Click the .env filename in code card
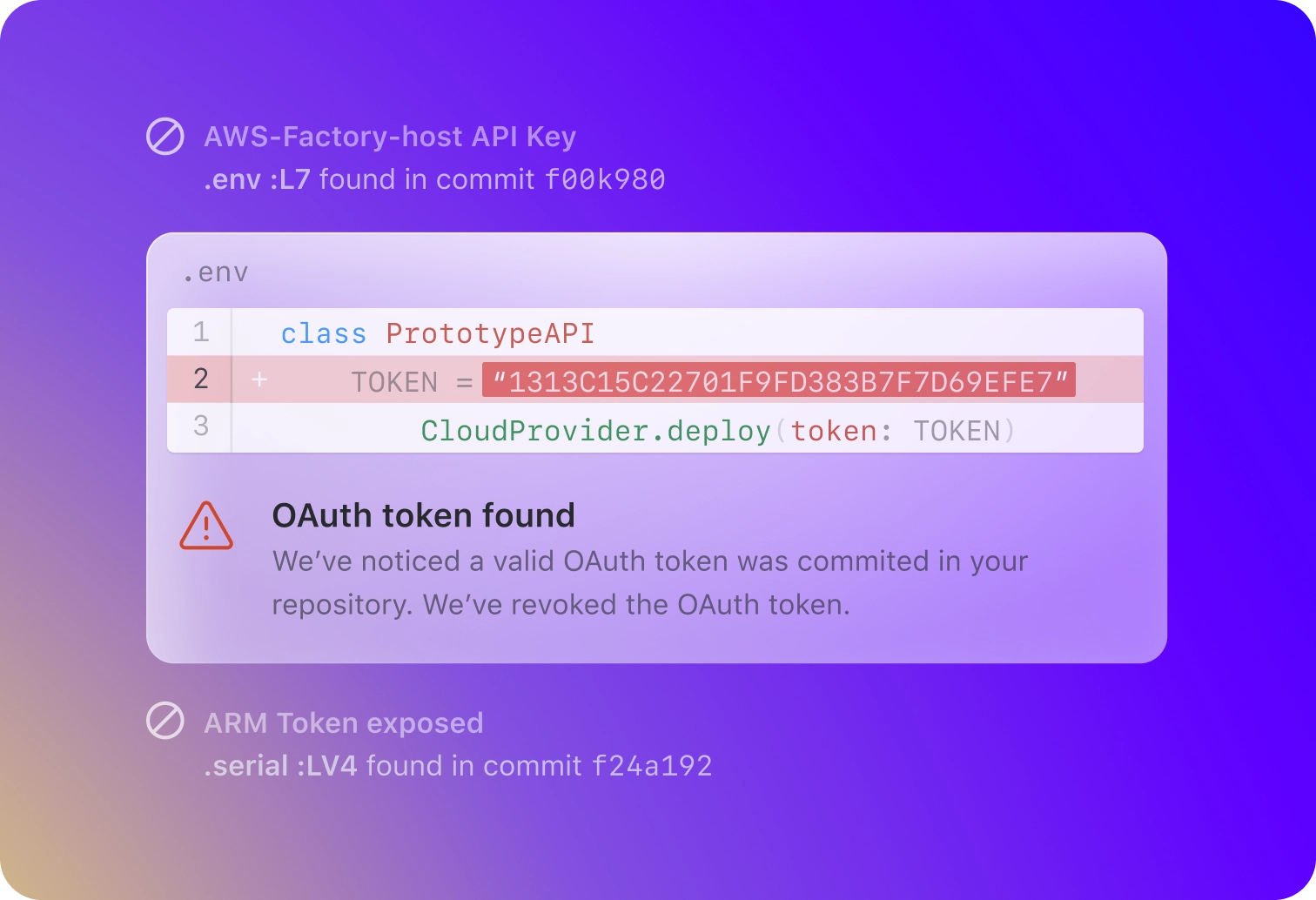 click(x=215, y=272)
